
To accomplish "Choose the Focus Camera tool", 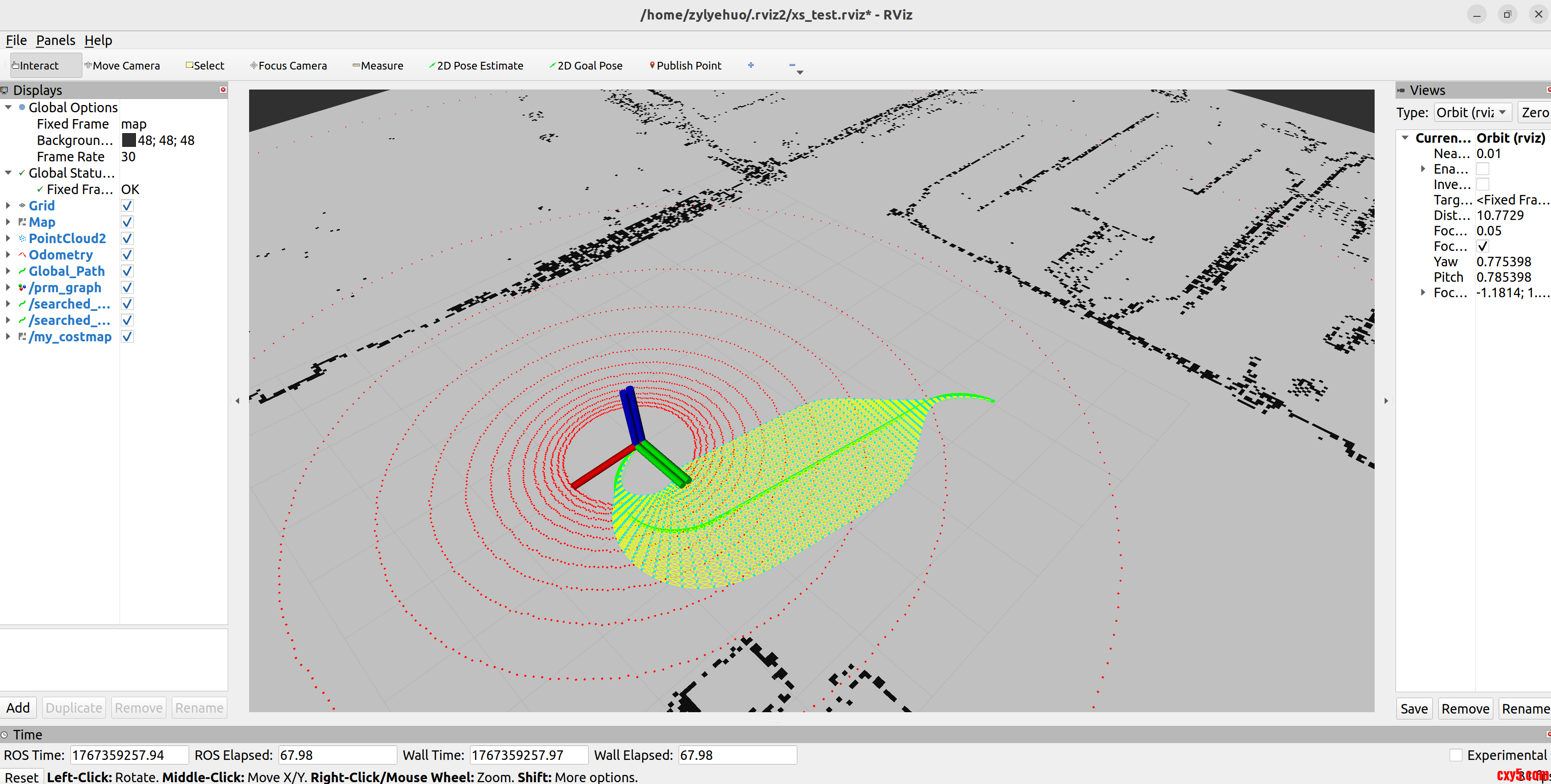I will click(288, 65).
